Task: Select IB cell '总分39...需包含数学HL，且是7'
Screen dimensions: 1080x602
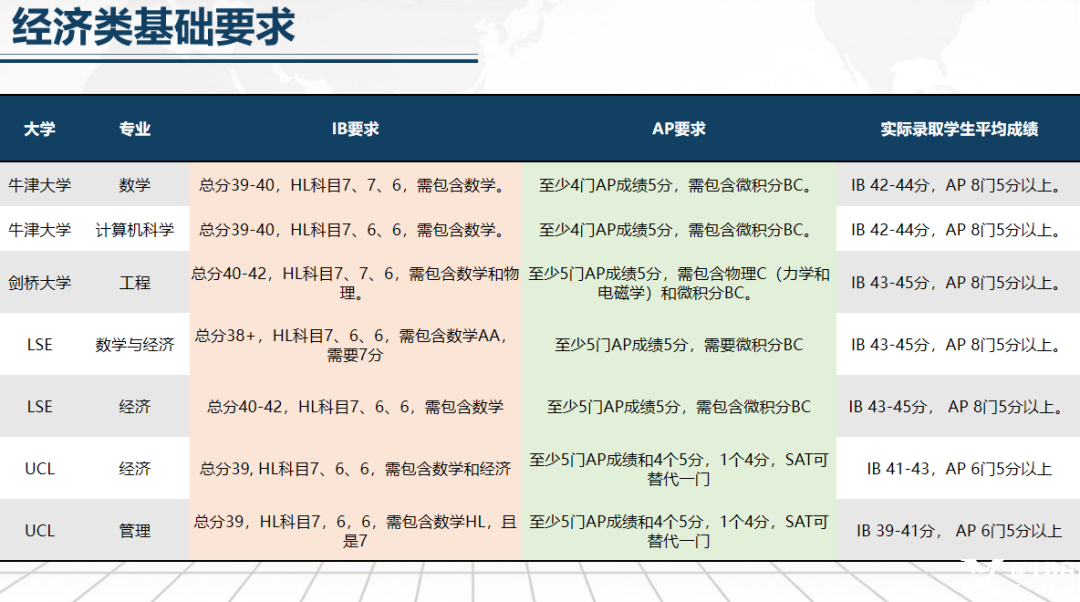Action: click(x=355, y=531)
